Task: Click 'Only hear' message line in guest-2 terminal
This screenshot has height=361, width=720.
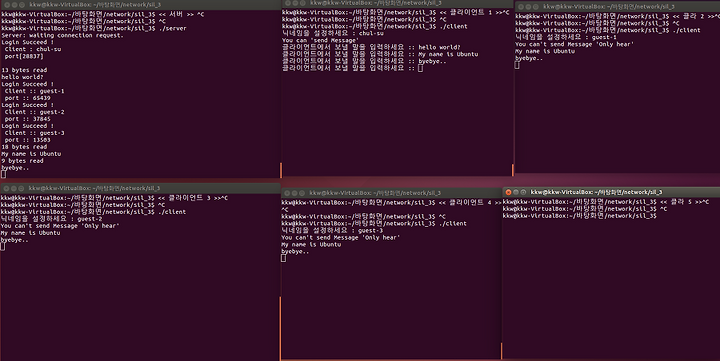Action: tap(60, 226)
